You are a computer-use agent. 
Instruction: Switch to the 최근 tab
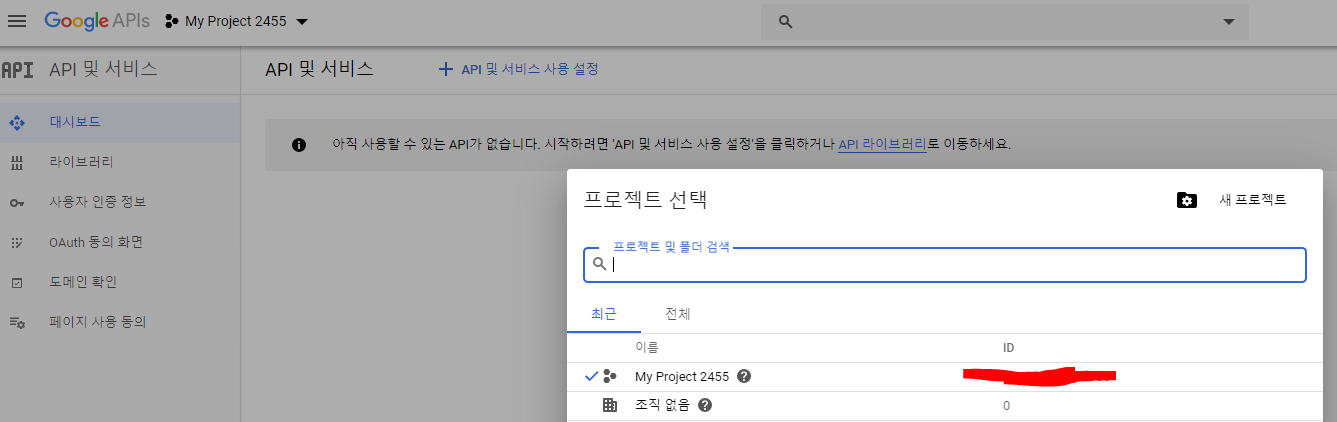click(x=603, y=314)
